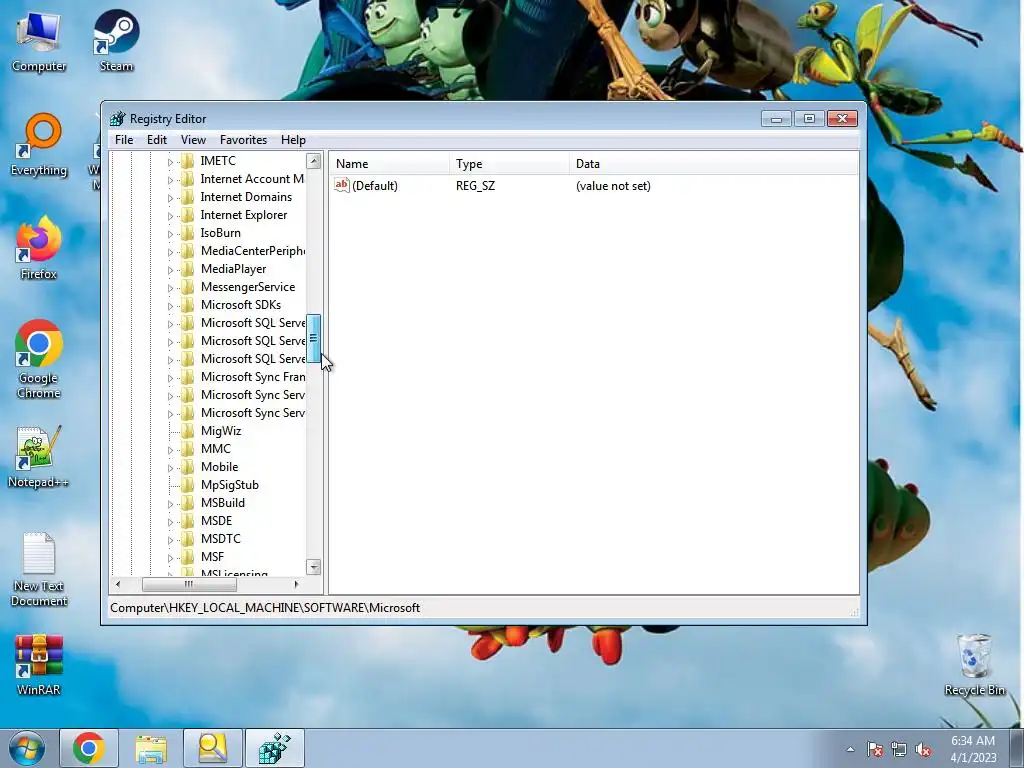Image resolution: width=1024 pixels, height=768 pixels.
Task: Click the tree scrollbar up arrow
Action: click(313, 161)
